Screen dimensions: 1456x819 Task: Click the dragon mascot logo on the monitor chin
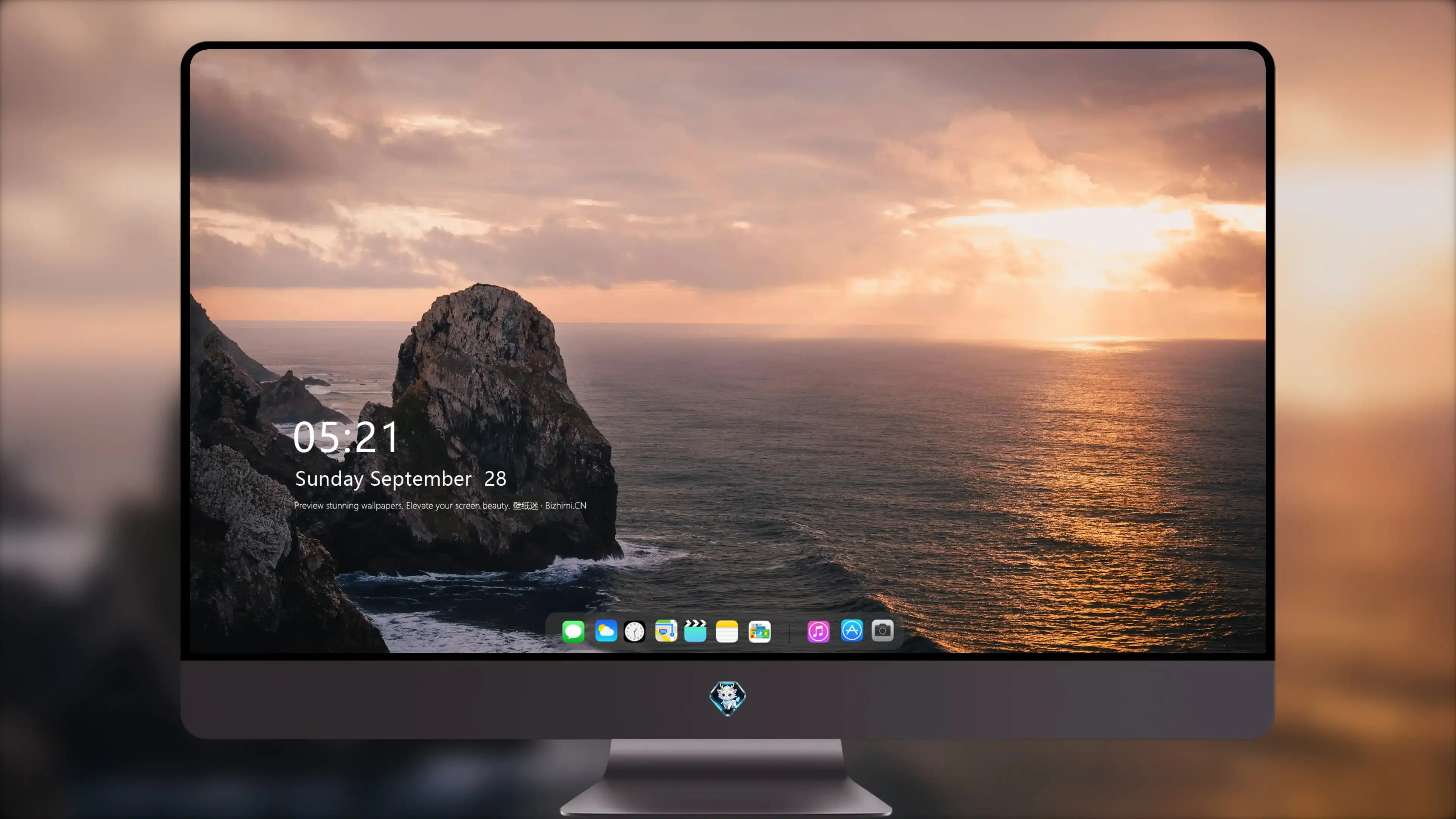pyautogui.click(x=728, y=698)
